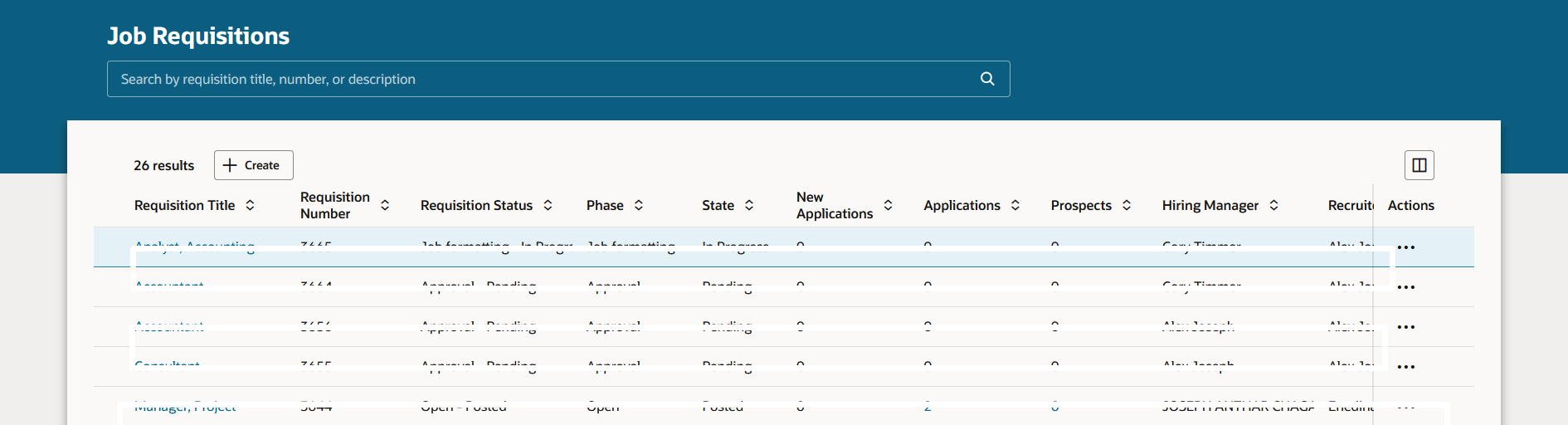Sort by Requisition Title arrows
The image size is (1568, 425).
[x=250, y=205]
